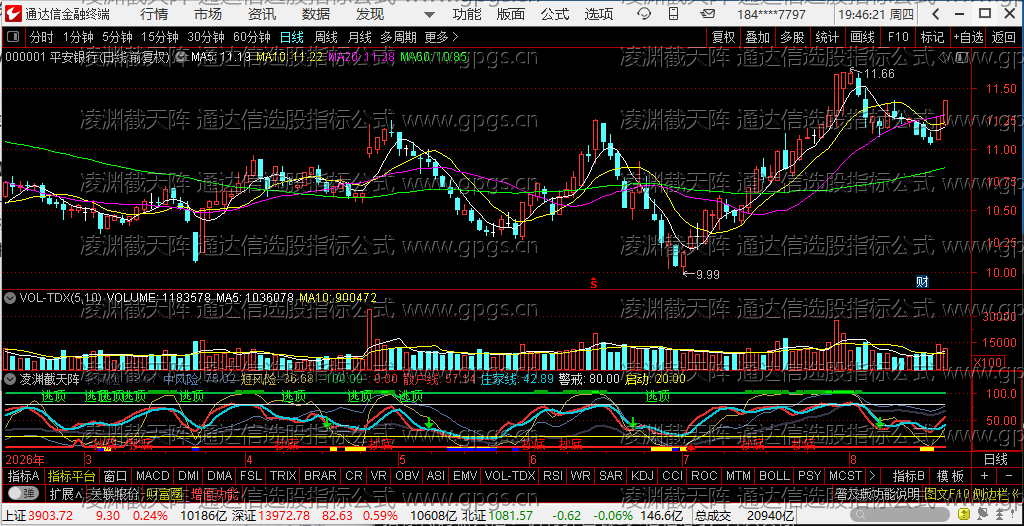This screenshot has width=1024, height=526.
Task: Select the 月线 period
Action: pos(359,37)
